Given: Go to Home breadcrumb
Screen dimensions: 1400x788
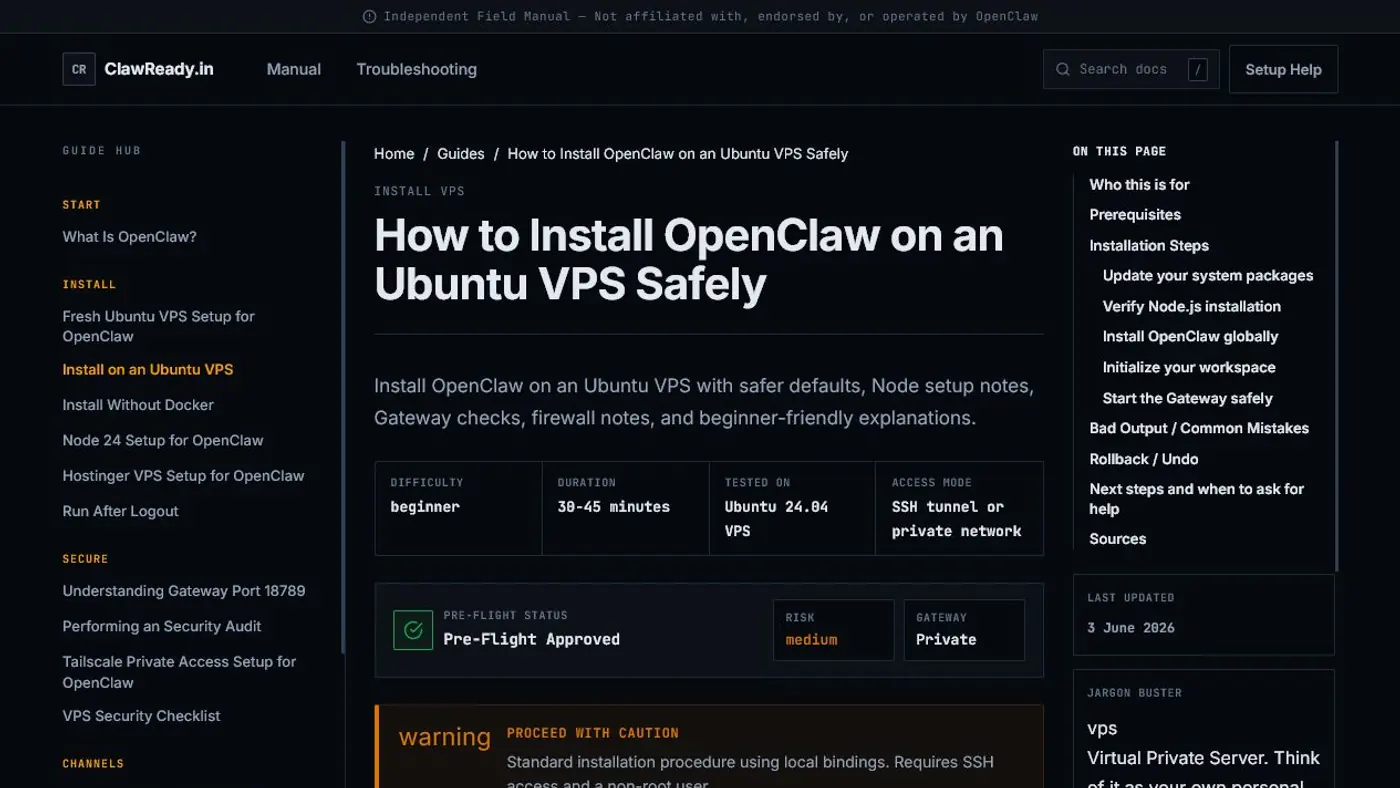Looking at the screenshot, I should pyautogui.click(x=394, y=153).
